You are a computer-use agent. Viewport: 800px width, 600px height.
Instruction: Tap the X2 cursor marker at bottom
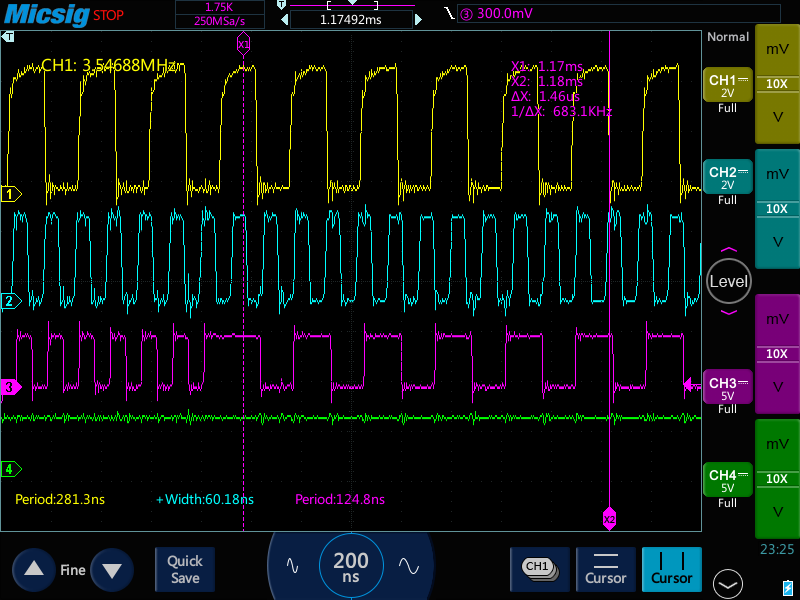pos(609,518)
